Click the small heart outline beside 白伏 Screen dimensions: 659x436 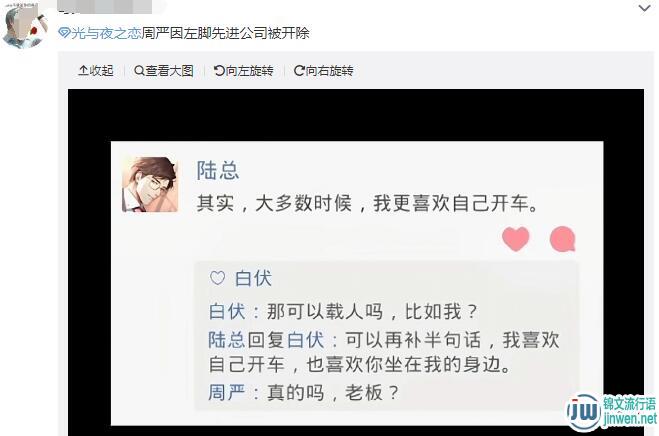tap(217, 278)
